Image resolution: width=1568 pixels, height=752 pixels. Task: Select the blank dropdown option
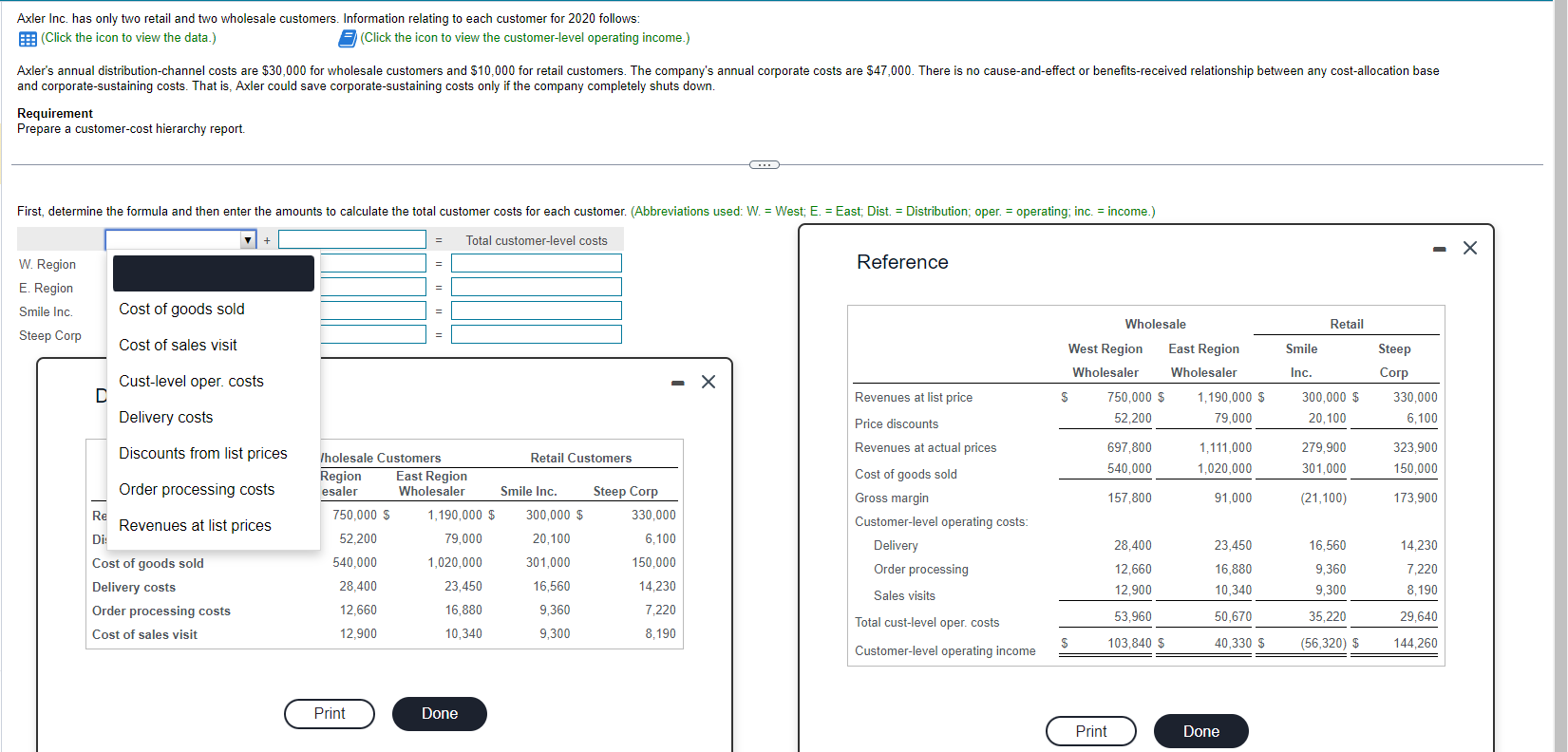tap(214, 273)
